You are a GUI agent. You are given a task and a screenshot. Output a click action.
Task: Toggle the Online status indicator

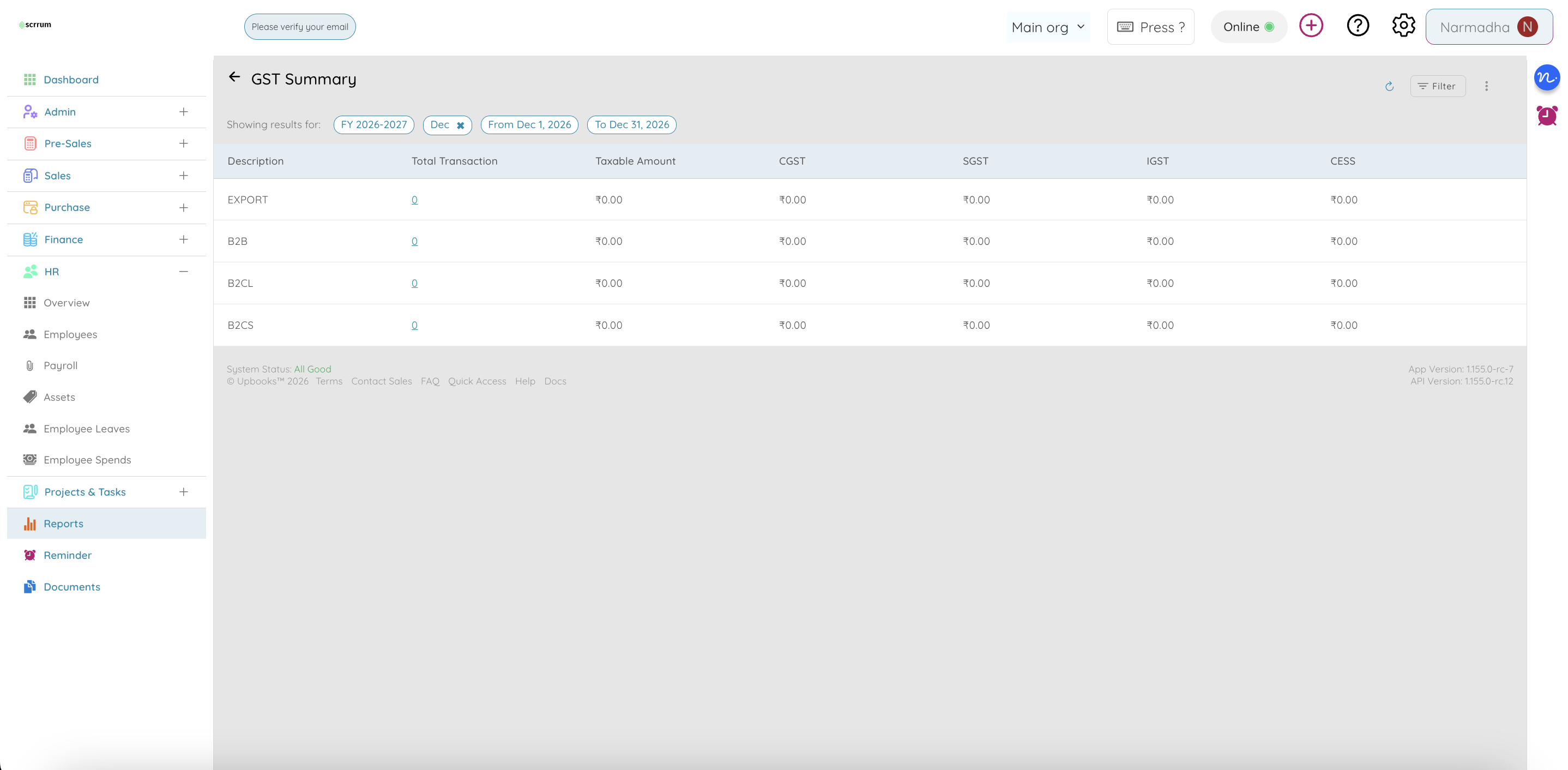tap(1249, 27)
